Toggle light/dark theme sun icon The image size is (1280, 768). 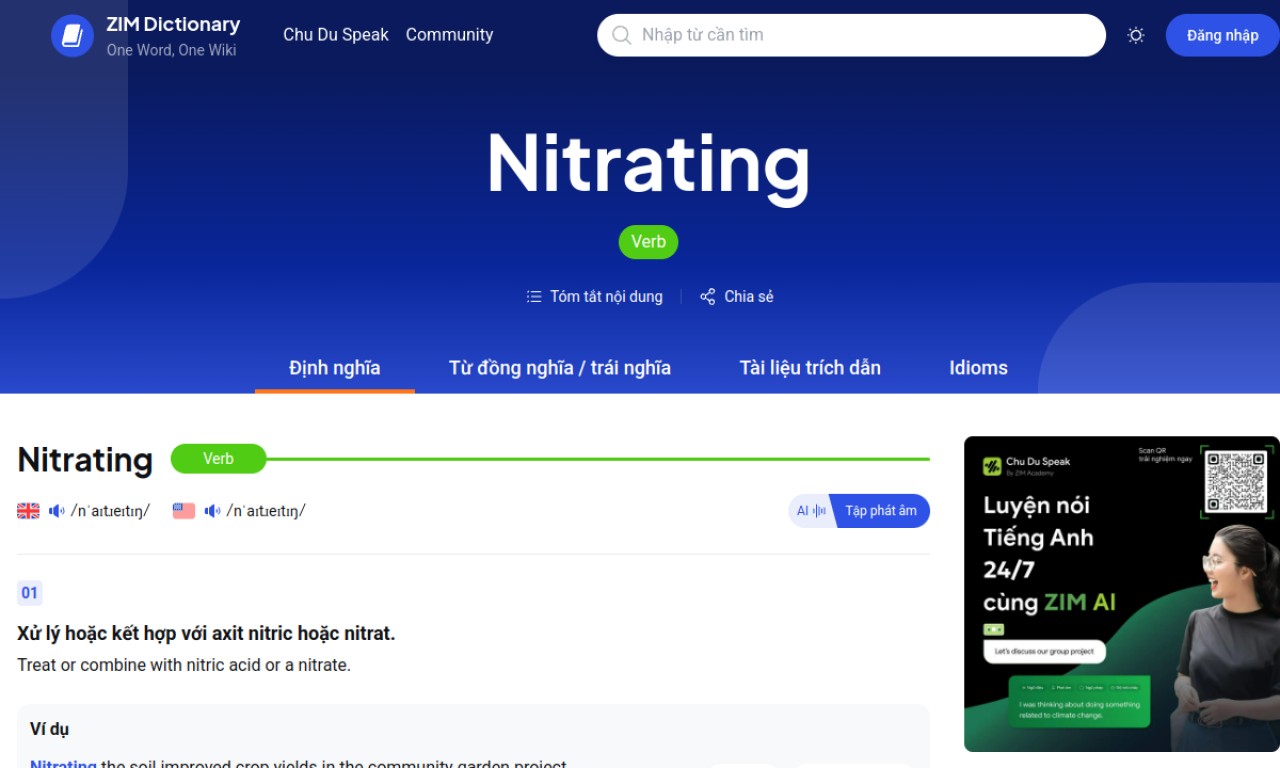click(x=1136, y=35)
